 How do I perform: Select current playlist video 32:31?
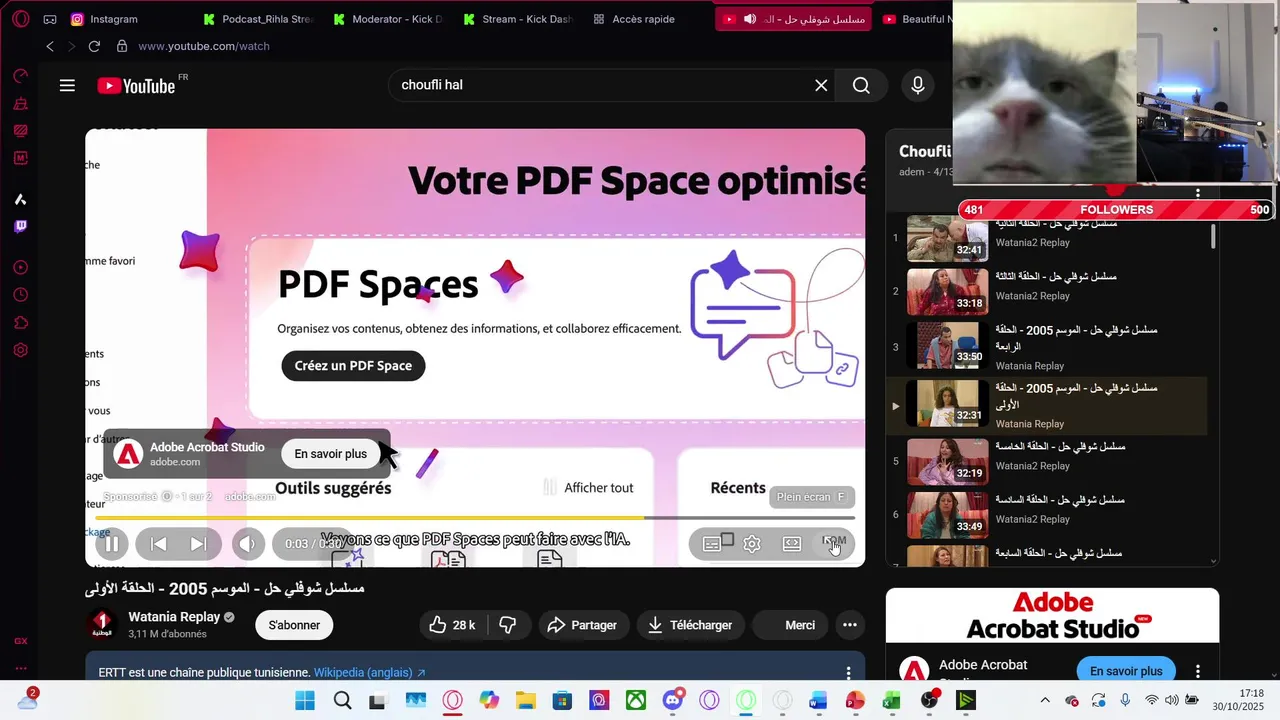[x=1045, y=404]
